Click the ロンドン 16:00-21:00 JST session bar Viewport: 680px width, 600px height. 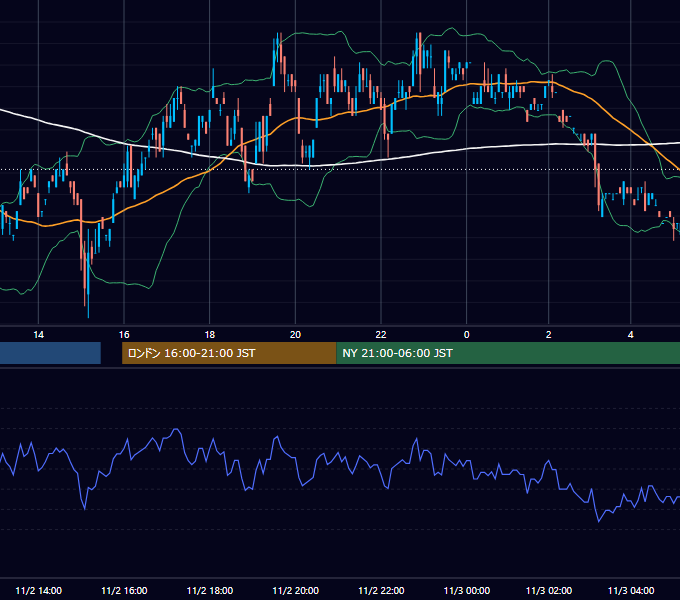click(229, 353)
